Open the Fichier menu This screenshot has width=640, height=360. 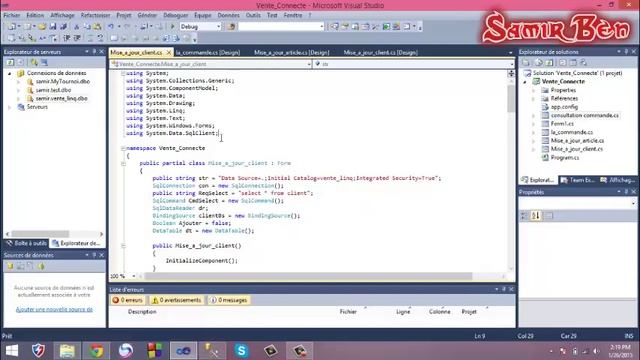[x=11, y=15]
